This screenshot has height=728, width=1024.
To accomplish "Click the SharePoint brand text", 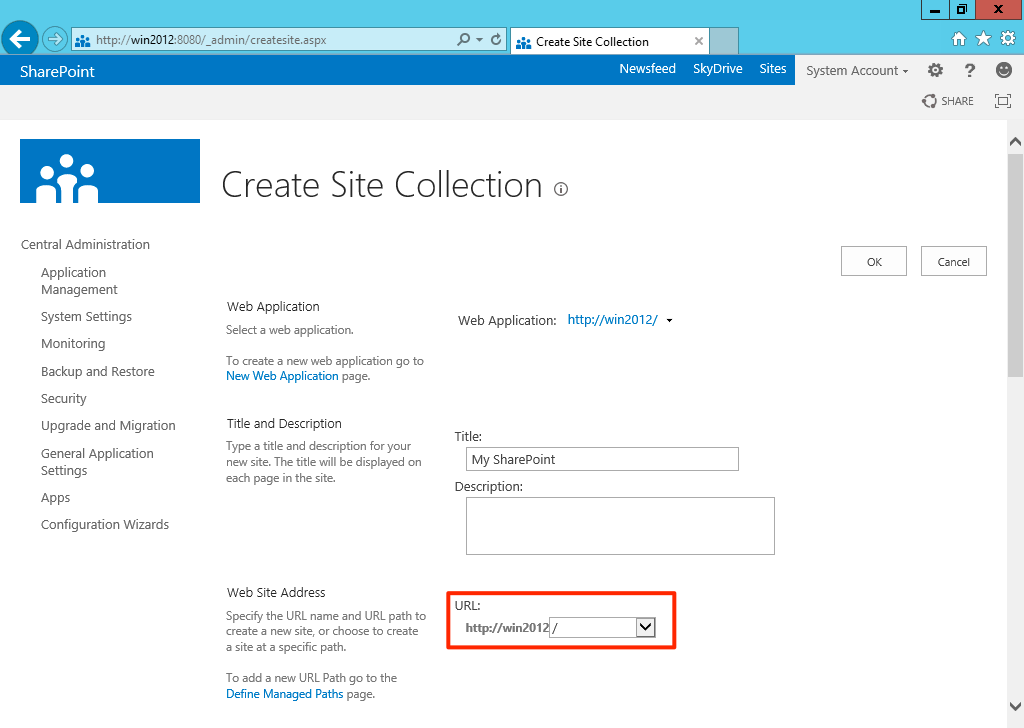I will [x=57, y=71].
